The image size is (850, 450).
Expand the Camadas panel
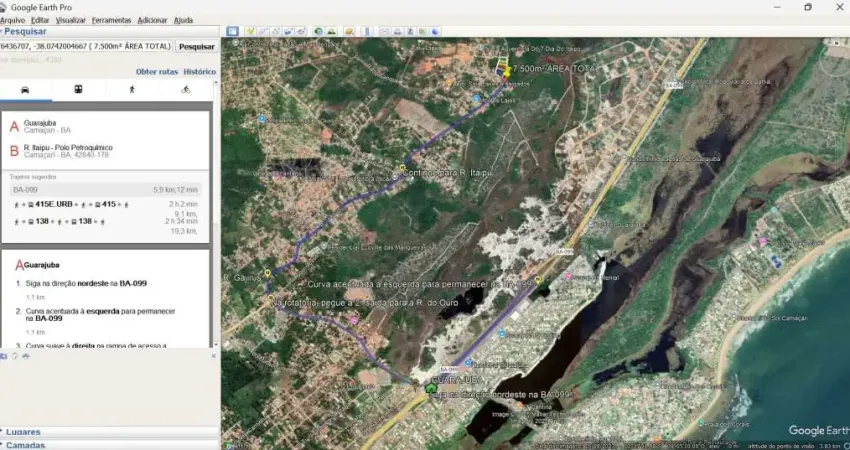tap(26, 445)
